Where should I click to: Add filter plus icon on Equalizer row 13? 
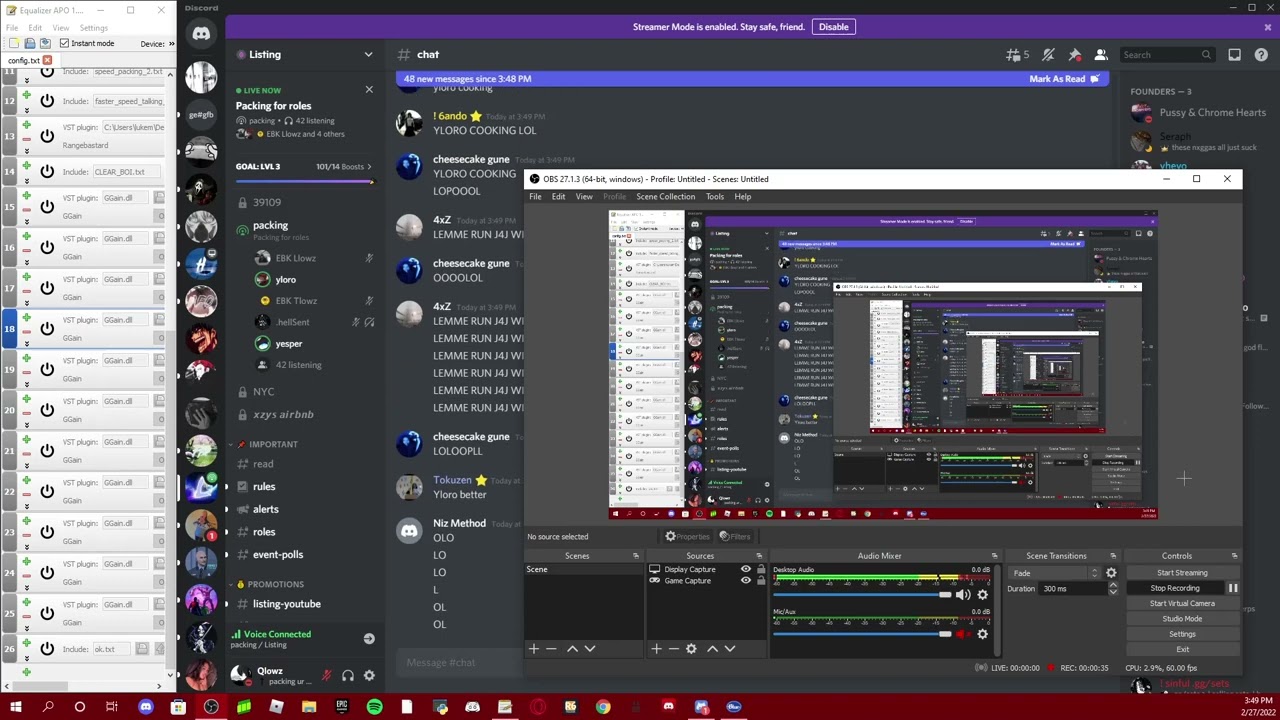[26, 123]
